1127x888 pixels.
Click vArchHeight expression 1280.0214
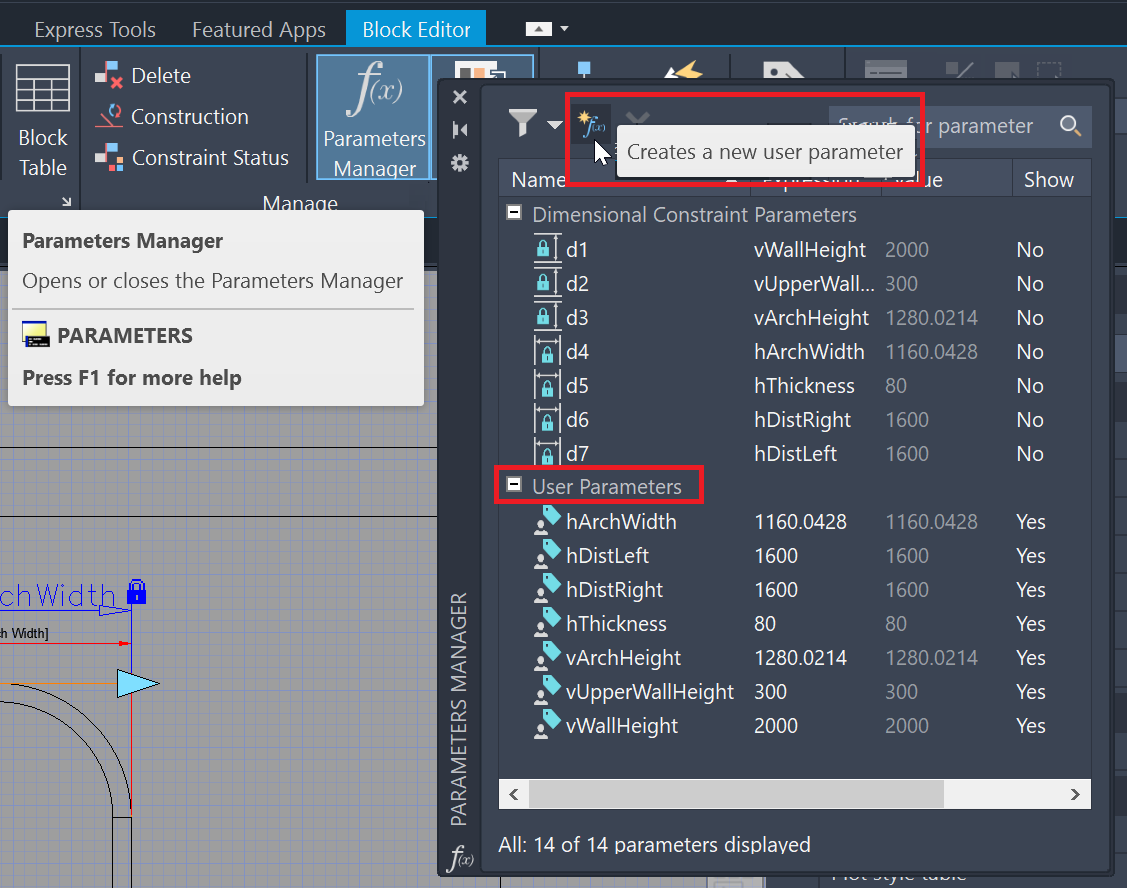point(801,657)
